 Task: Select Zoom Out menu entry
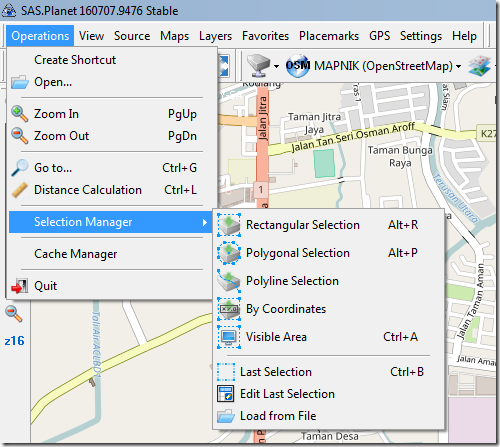click(x=111, y=136)
